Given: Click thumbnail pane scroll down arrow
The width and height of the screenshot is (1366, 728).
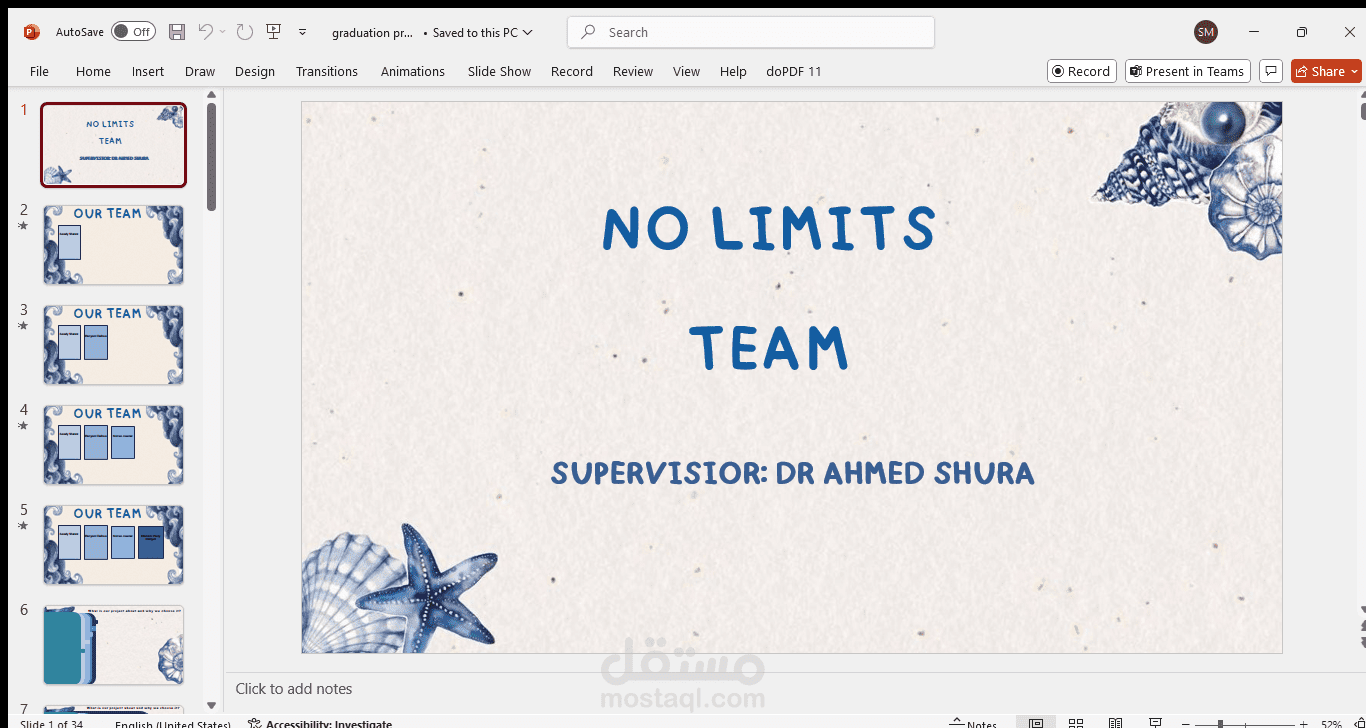Looking at the screenshot, I should pyautogui.click(x=211, y=706).
